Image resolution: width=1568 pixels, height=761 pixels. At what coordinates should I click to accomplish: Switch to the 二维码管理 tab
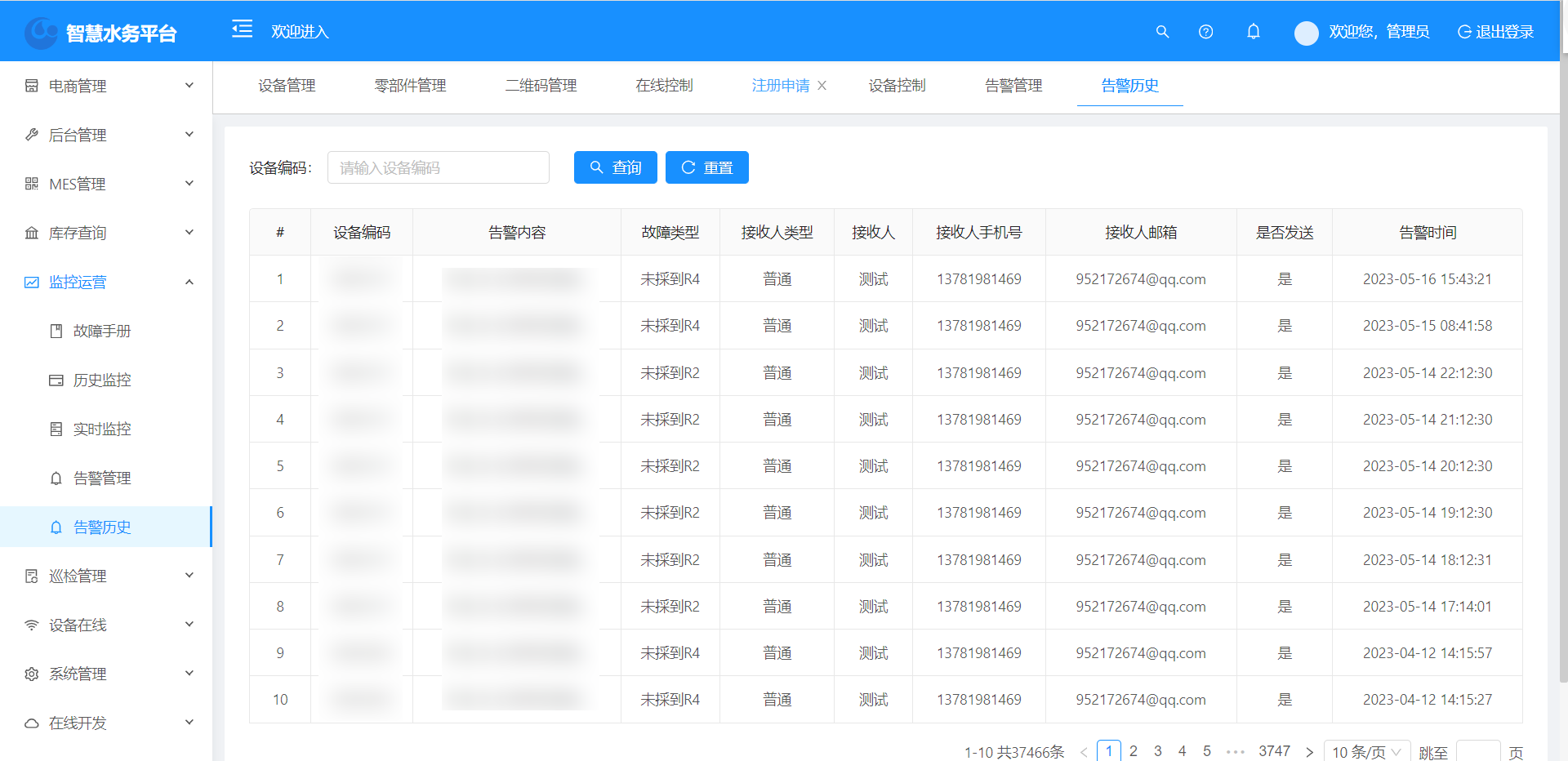(541, 86)
